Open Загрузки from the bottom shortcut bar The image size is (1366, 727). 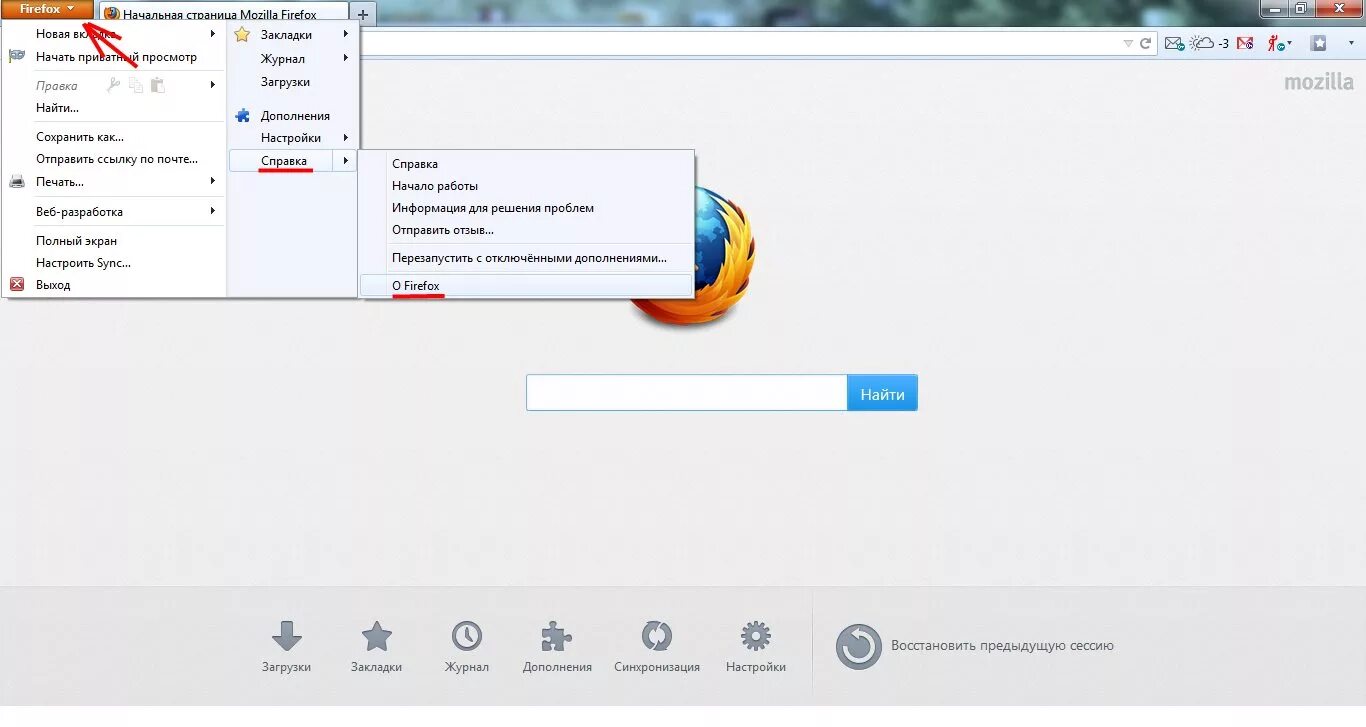coord(287,647)
